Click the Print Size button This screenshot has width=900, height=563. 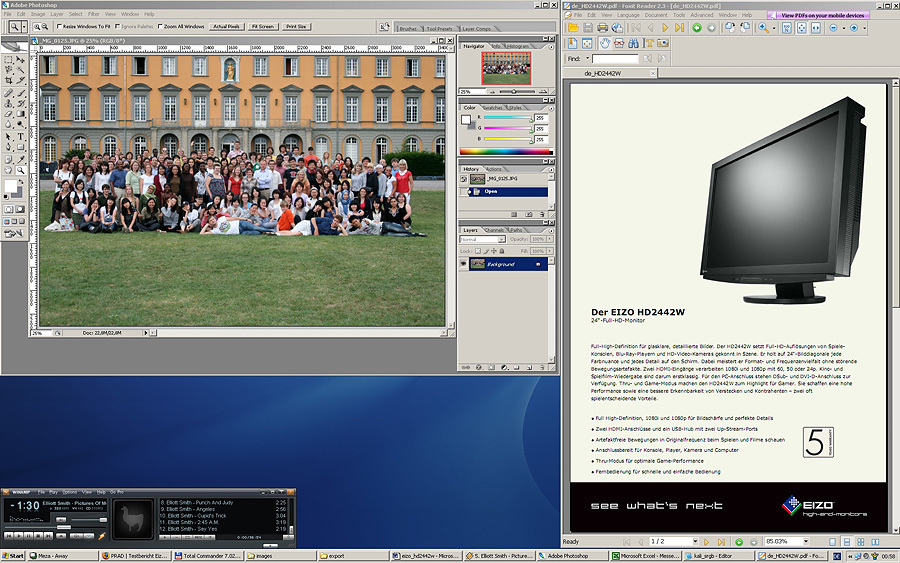(296, 26)
